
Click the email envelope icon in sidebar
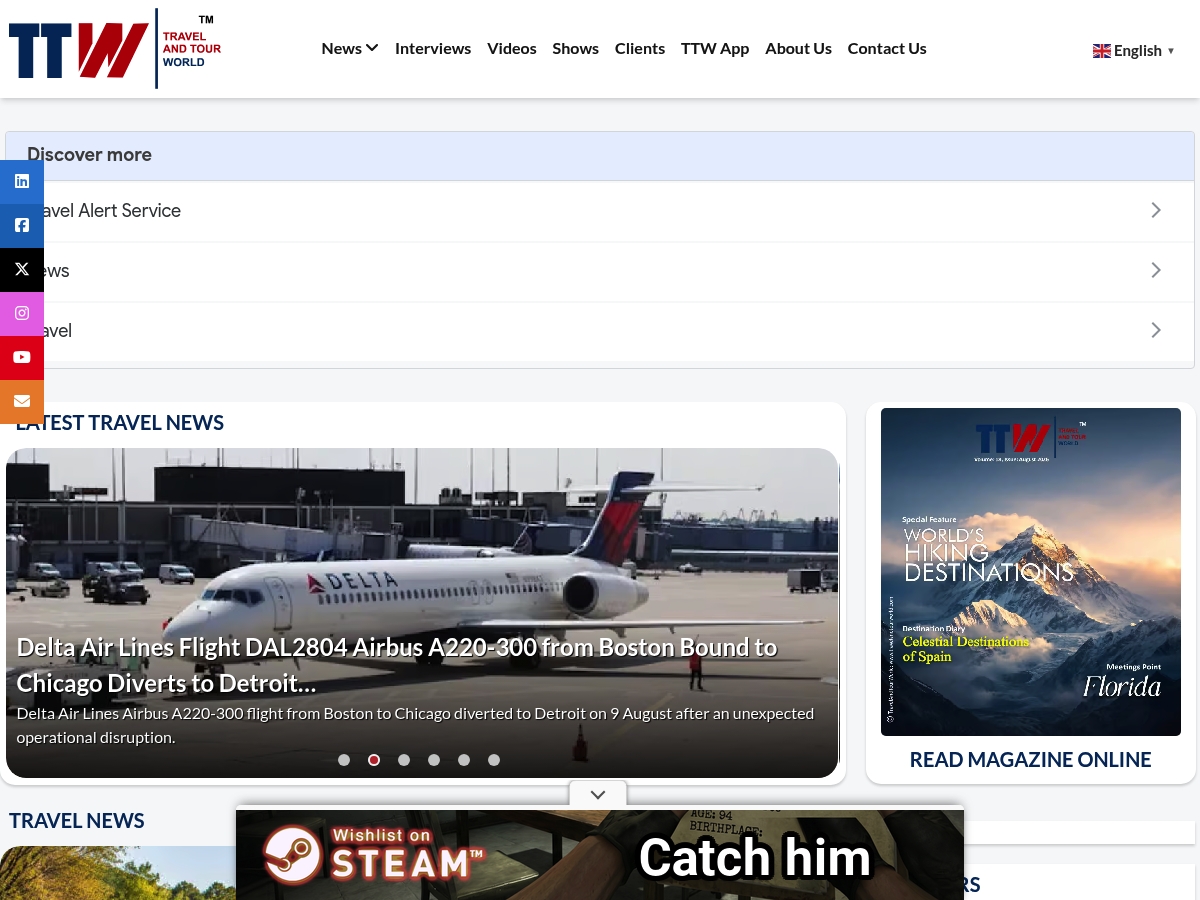click(22, 402)
